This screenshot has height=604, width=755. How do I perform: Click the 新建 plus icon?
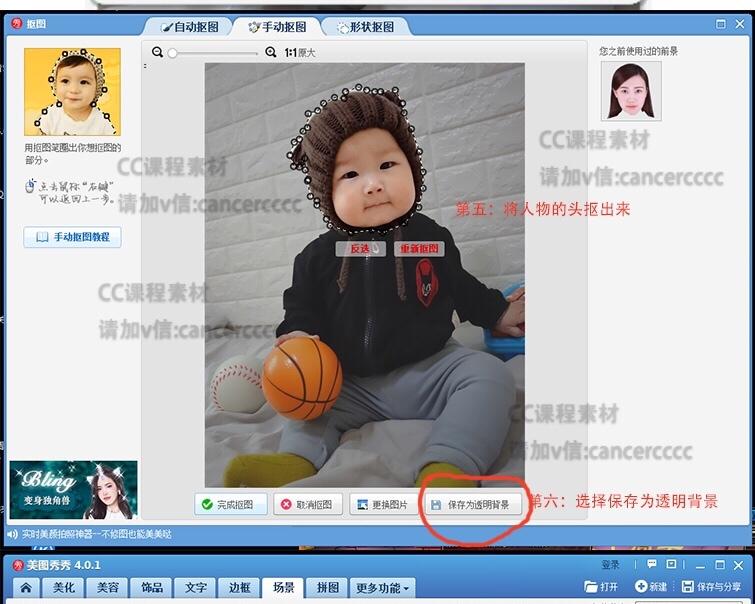pyautogui.click(x=641, y=586)
